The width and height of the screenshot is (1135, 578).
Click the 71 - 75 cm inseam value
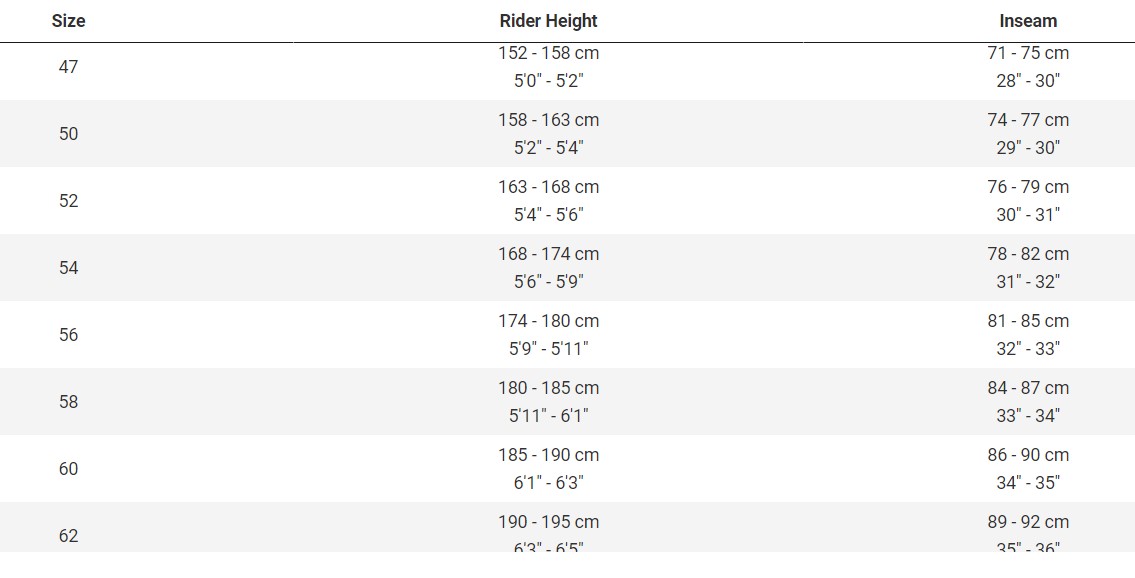pos(1028,53)
